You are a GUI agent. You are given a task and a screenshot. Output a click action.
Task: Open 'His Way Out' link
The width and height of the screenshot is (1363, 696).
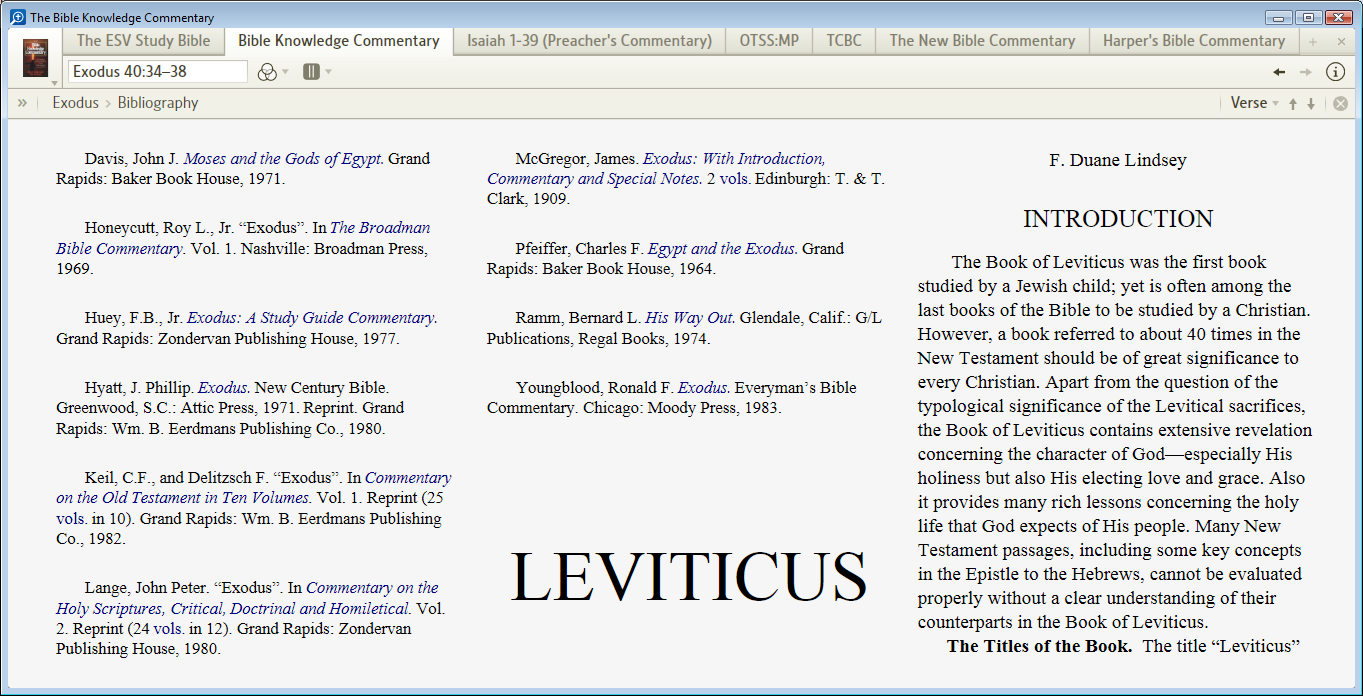point(689,318)
